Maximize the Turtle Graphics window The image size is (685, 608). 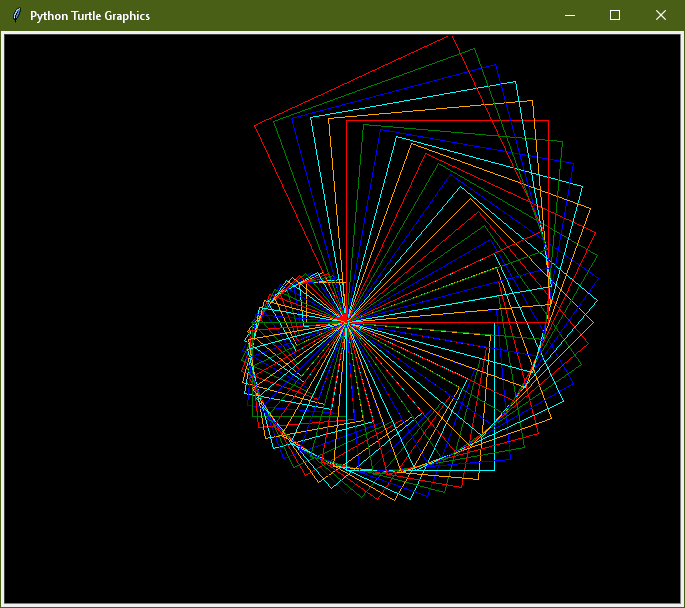coord(615,15)
